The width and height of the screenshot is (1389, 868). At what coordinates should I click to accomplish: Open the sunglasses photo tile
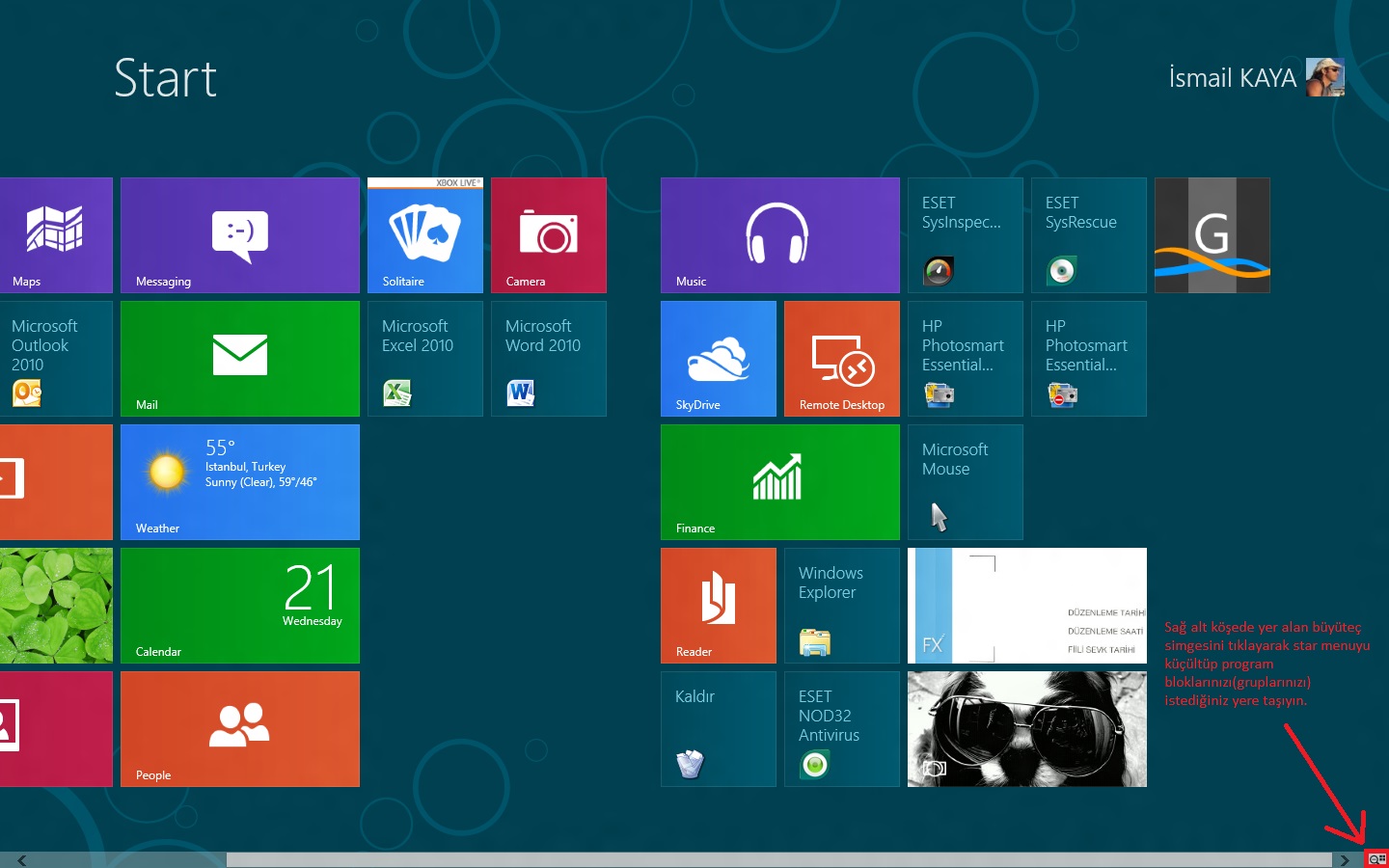[1027, 729]
